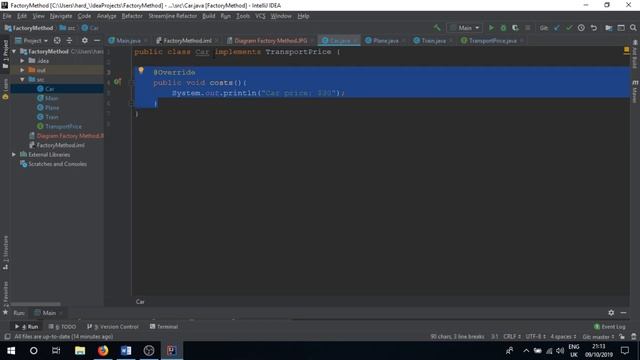The image size is (640, 360).
Task: Change line separator CRLF in status bar
Action: coord(512,337)
